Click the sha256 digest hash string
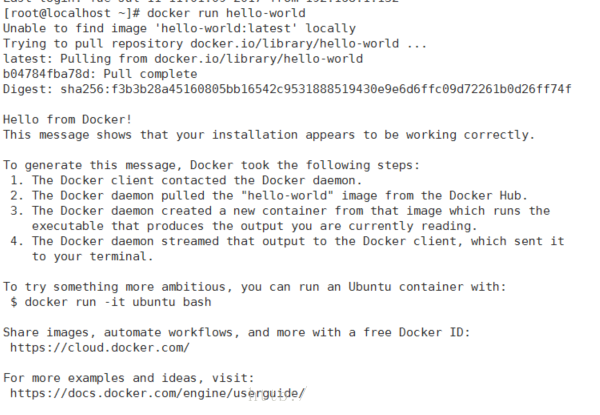The image size is (600, 415). 316,89
